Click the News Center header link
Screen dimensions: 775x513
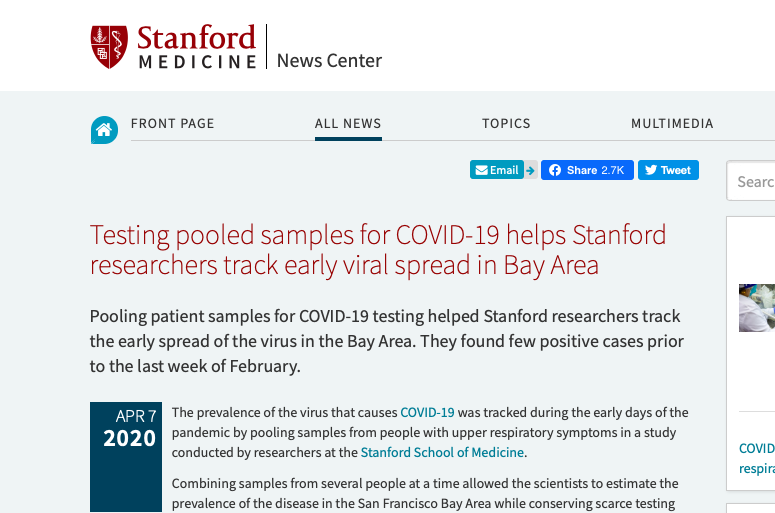point(329,61)
